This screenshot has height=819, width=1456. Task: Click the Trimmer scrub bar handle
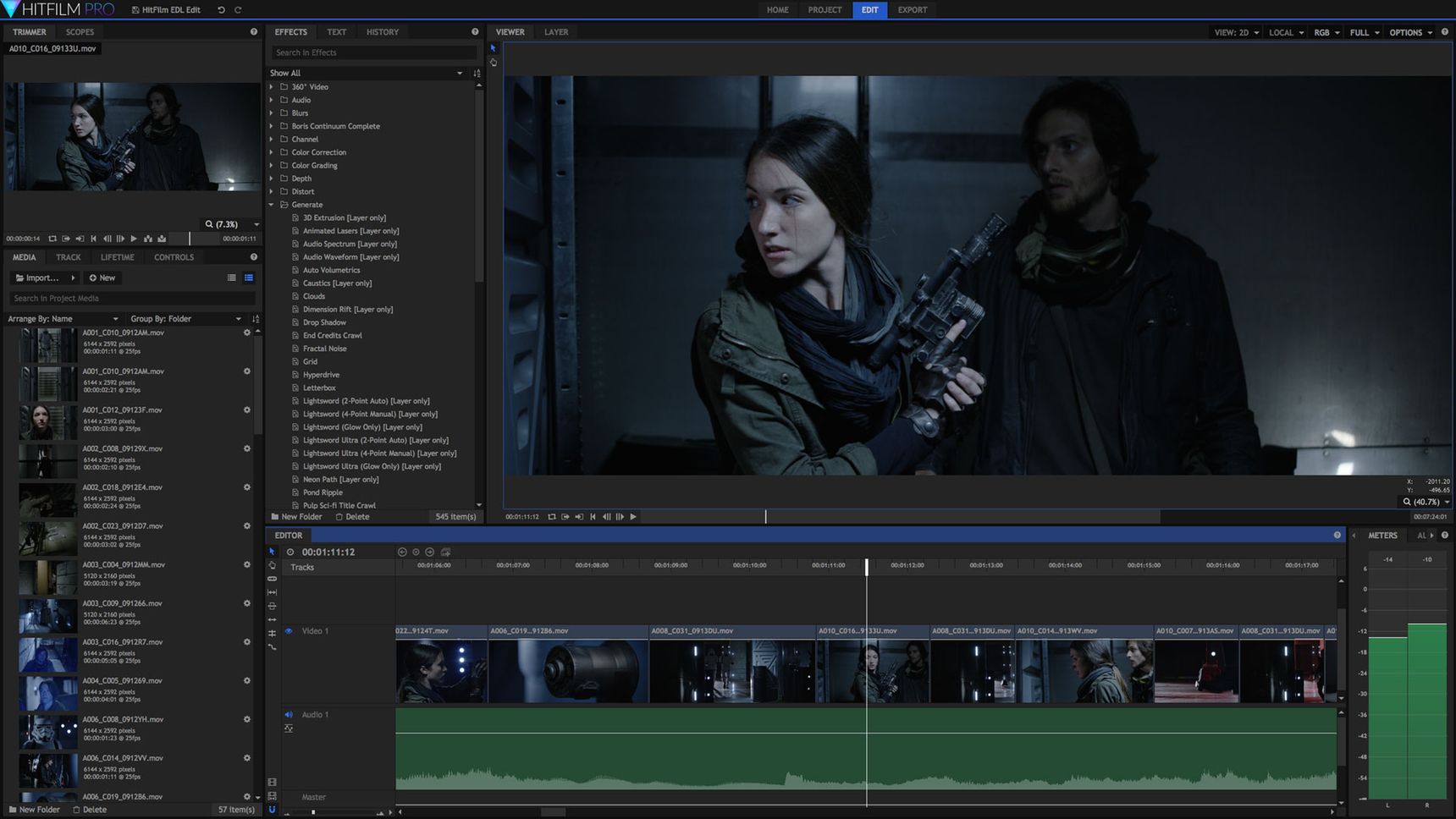click(x=190, y=239)
